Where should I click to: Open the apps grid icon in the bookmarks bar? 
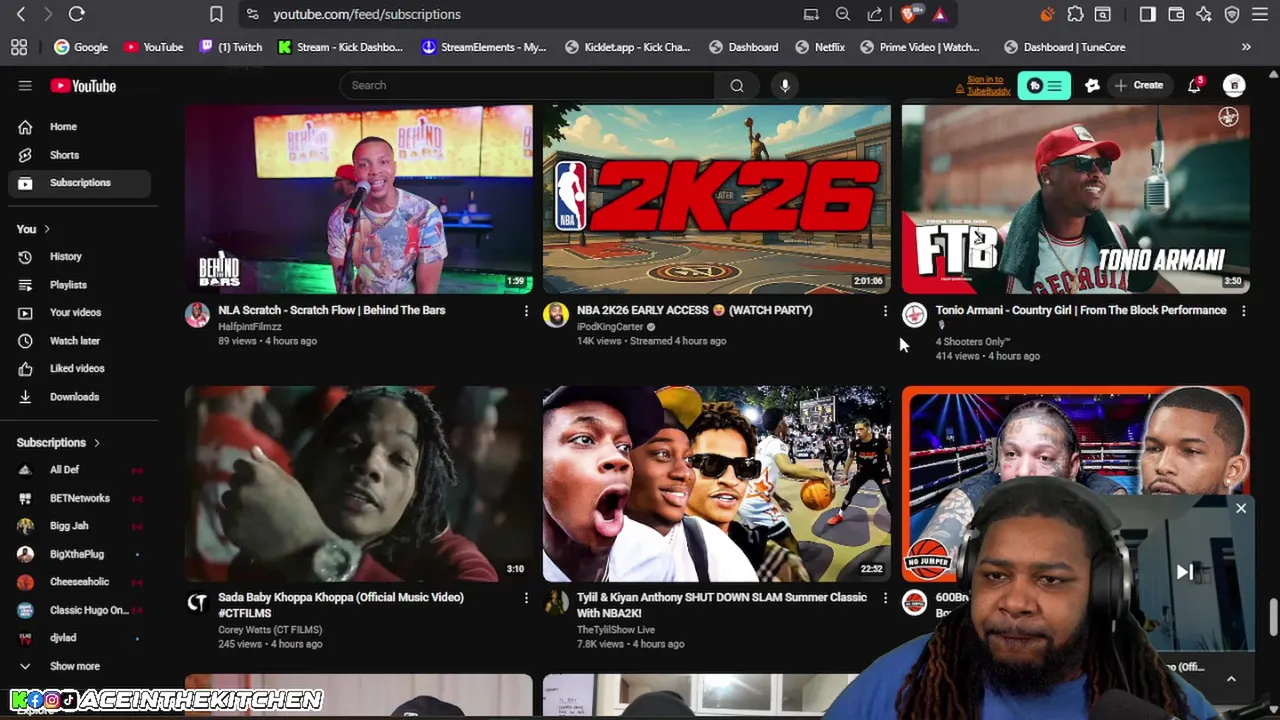19,47
